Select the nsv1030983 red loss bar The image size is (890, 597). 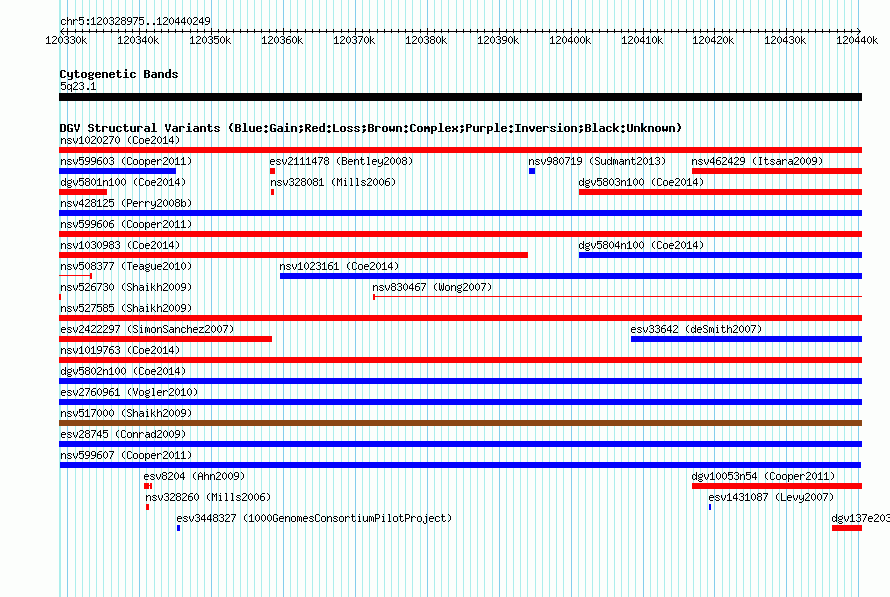click(x=293, y=255)
